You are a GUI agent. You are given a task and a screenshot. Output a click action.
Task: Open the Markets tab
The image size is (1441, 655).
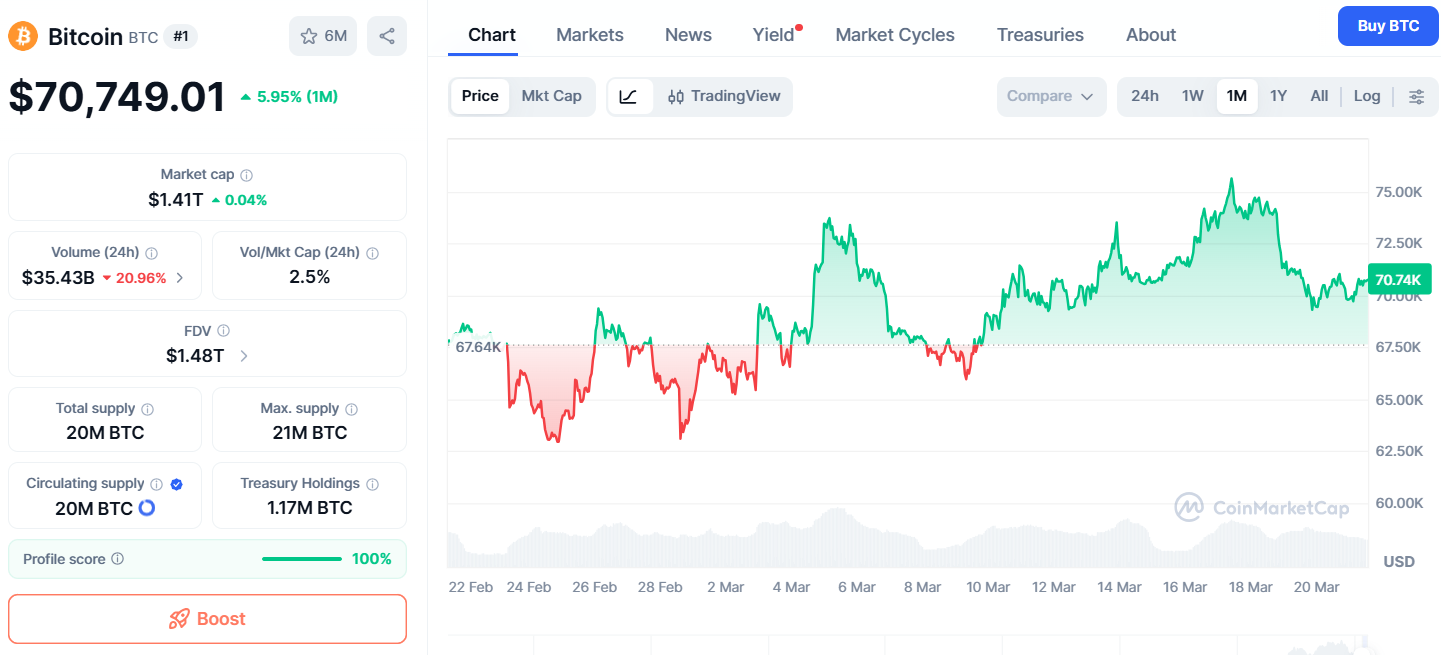pyautogui.click(x=590, y=35)
